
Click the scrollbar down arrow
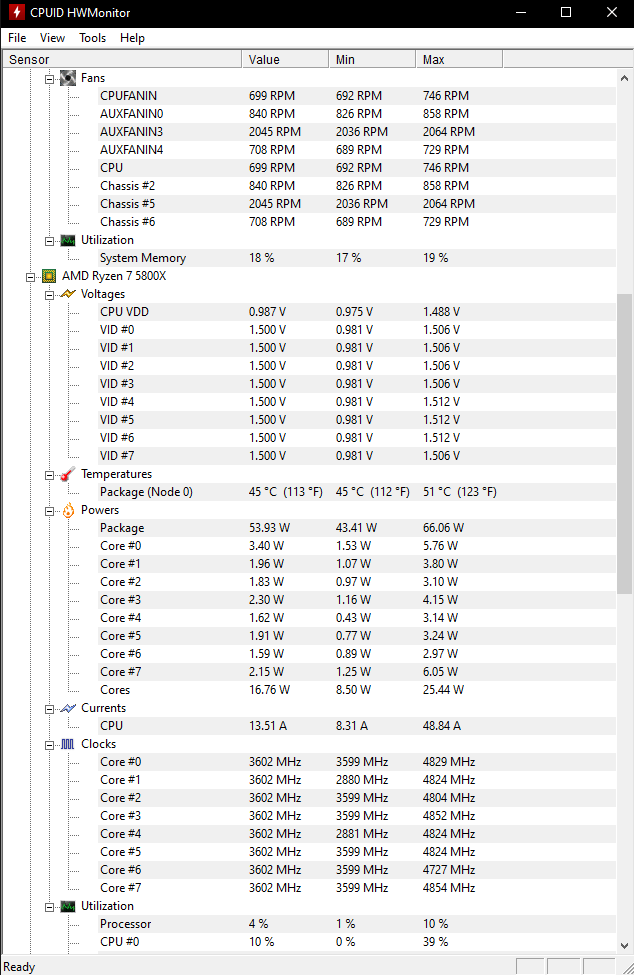624,946
